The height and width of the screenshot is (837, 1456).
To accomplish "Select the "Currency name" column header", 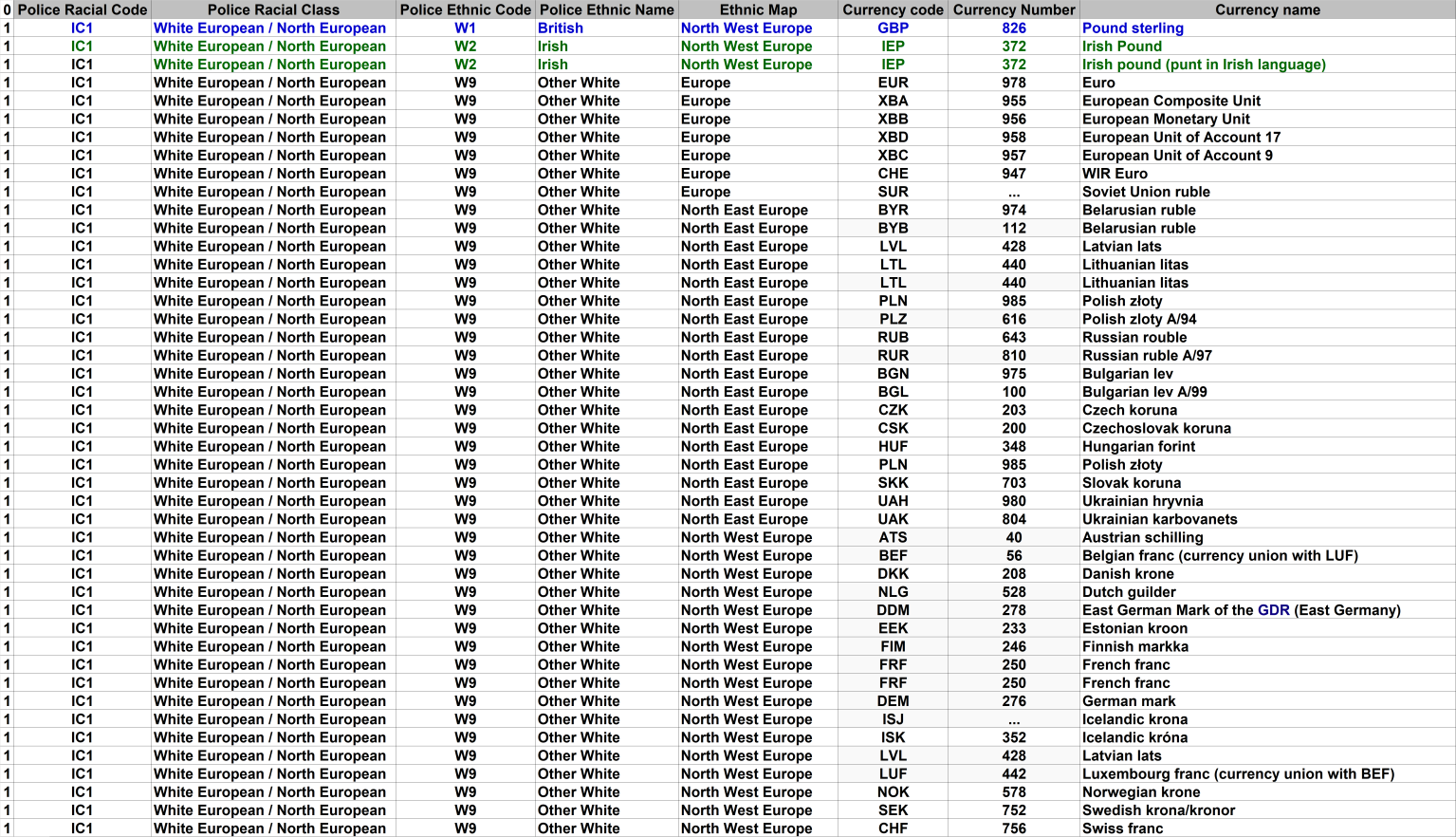I will tap(1268, 9).
